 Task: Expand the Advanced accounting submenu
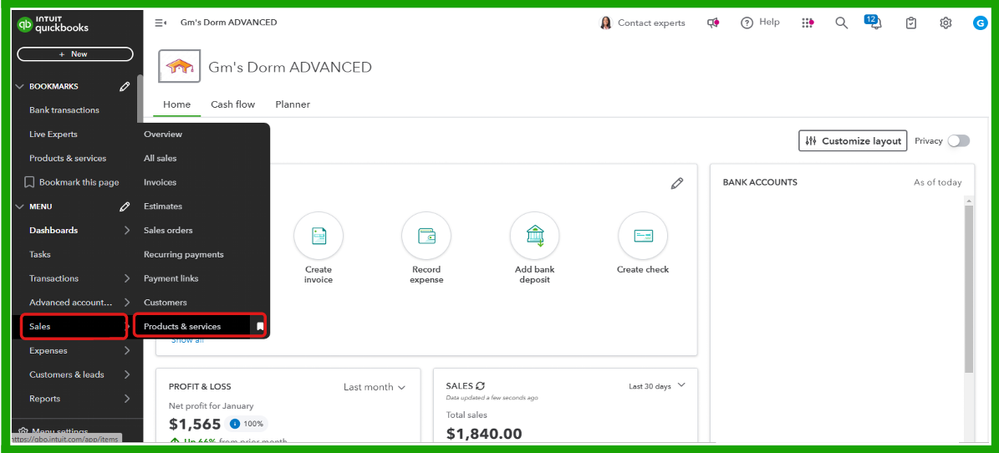[127, 303]
